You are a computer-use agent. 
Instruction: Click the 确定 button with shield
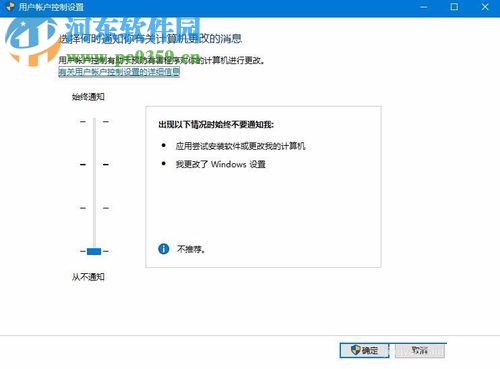point(364,350)
